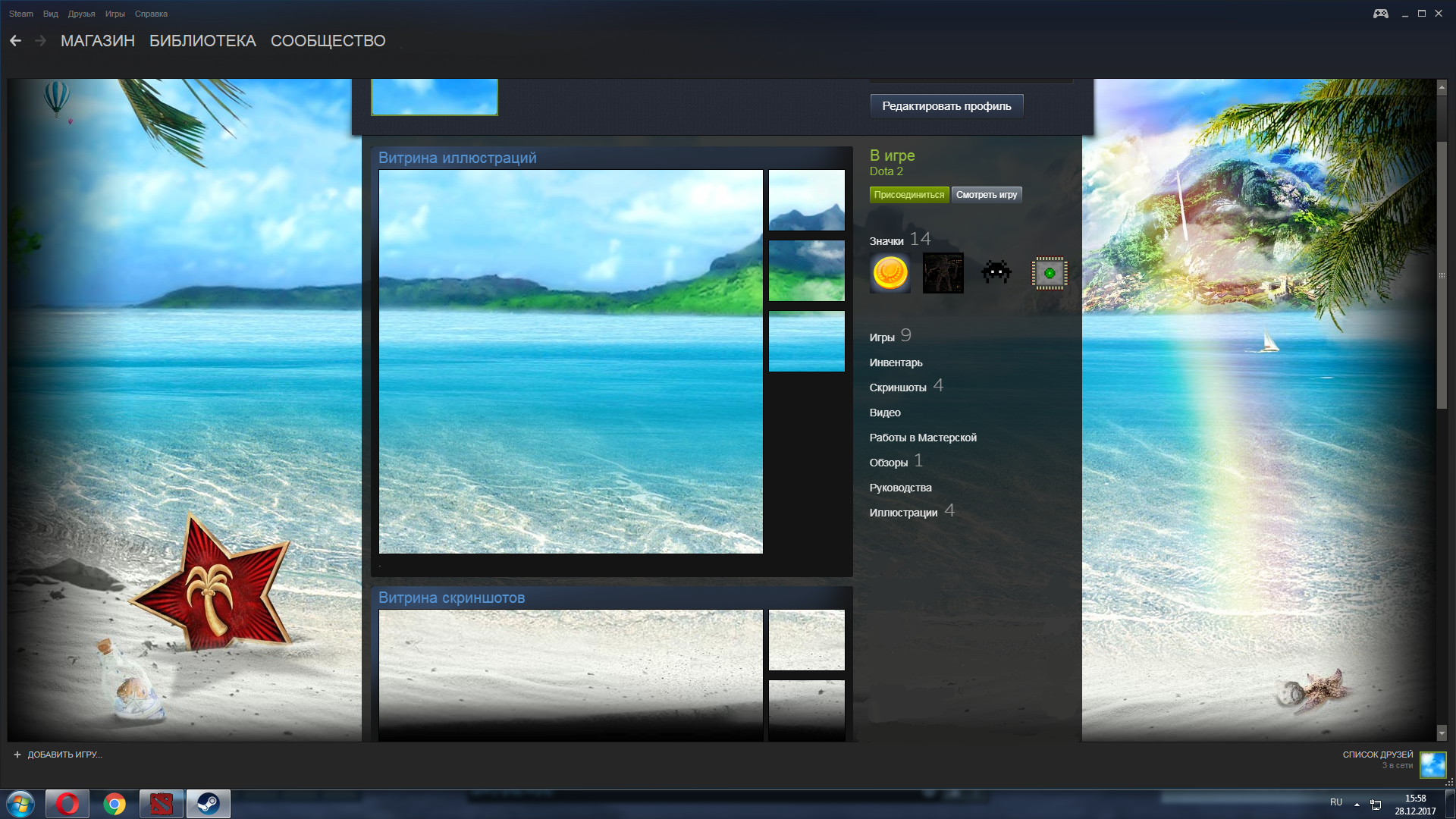Open the Друзья menu
Image resolution: width=1456 pixels, height=819 pixels.
pos(81,14)
